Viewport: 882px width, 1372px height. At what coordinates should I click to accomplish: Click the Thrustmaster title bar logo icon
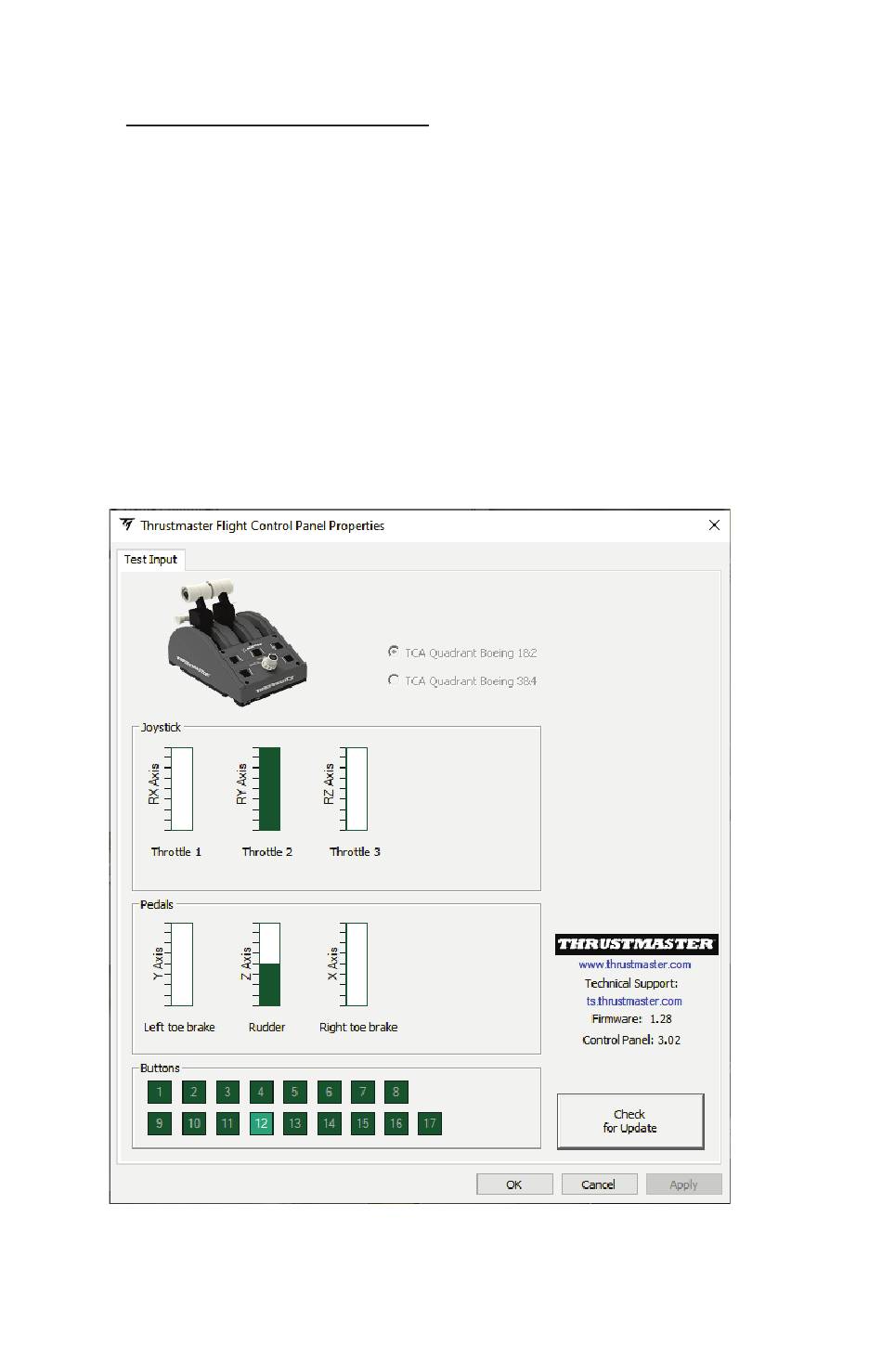point(127,524)
